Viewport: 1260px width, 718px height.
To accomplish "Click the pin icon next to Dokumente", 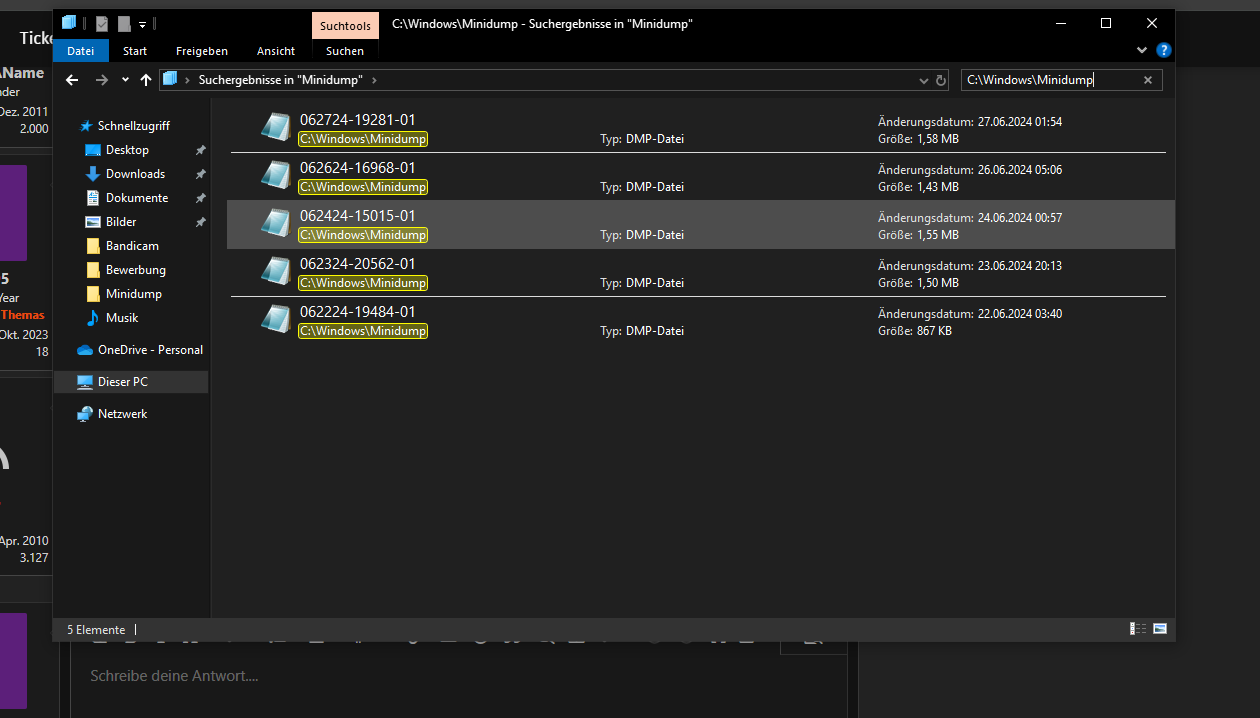I will pyautogui.click(x=200, y=198).
